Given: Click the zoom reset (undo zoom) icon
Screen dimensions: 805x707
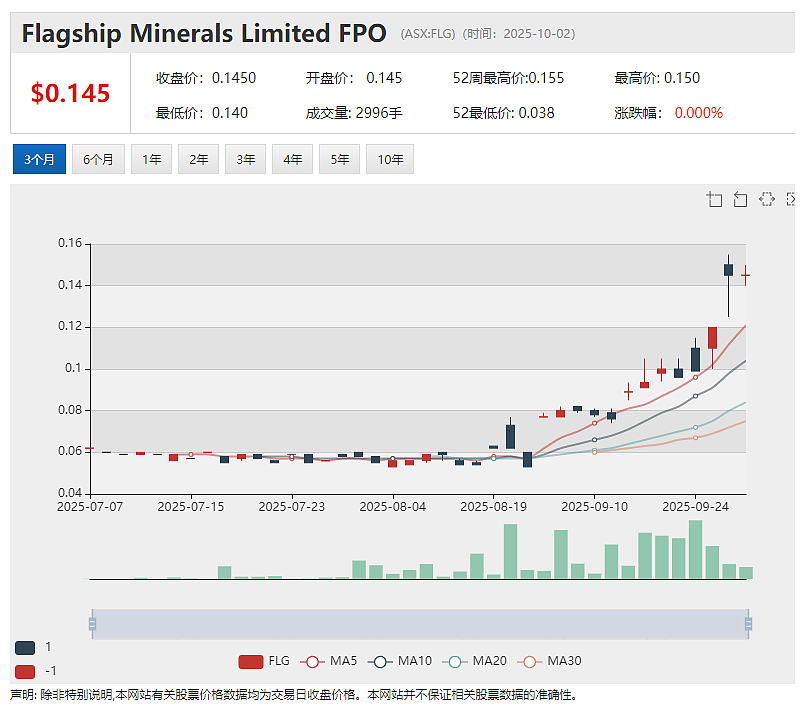Looking at the screenshot, I should pos(740,199).
